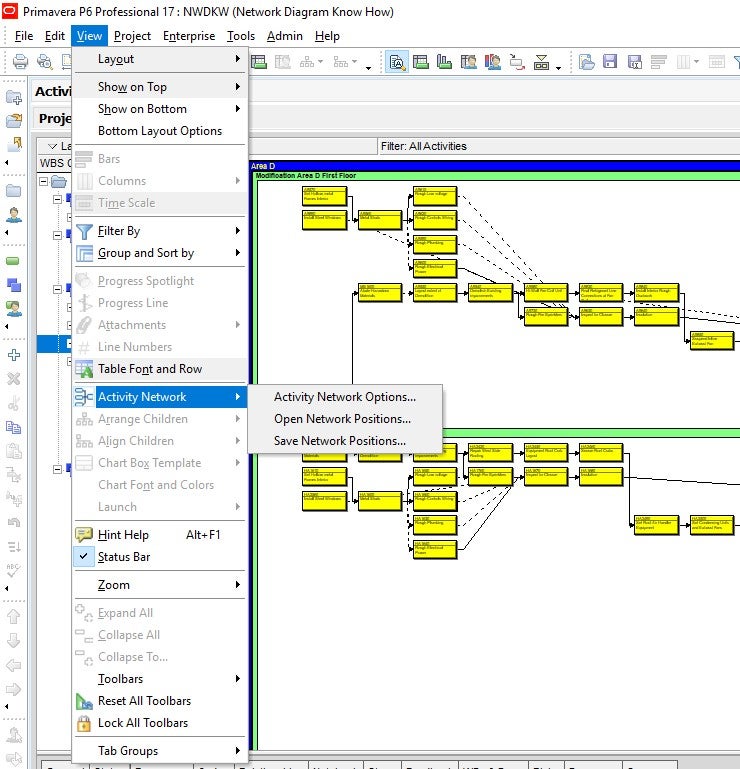Open Hint Help entry
The image size is (740, 769).
click(160, 535)
